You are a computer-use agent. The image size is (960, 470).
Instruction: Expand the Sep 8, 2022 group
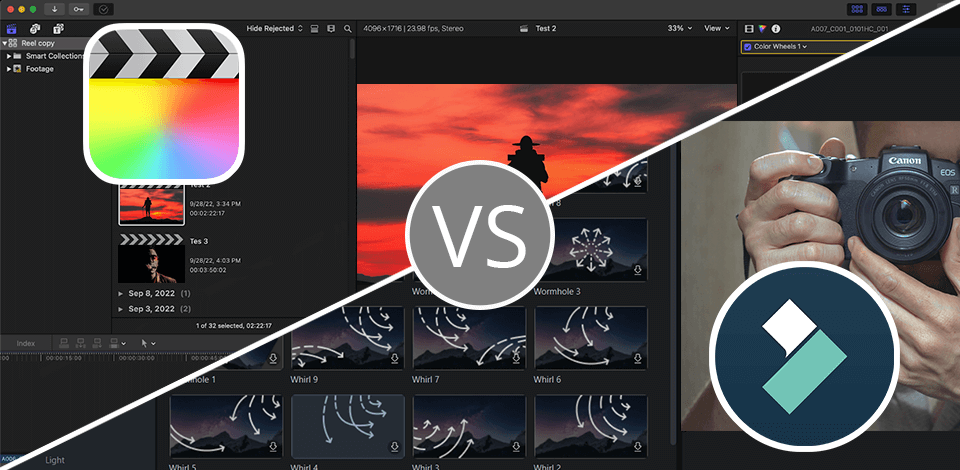point(121,294)
